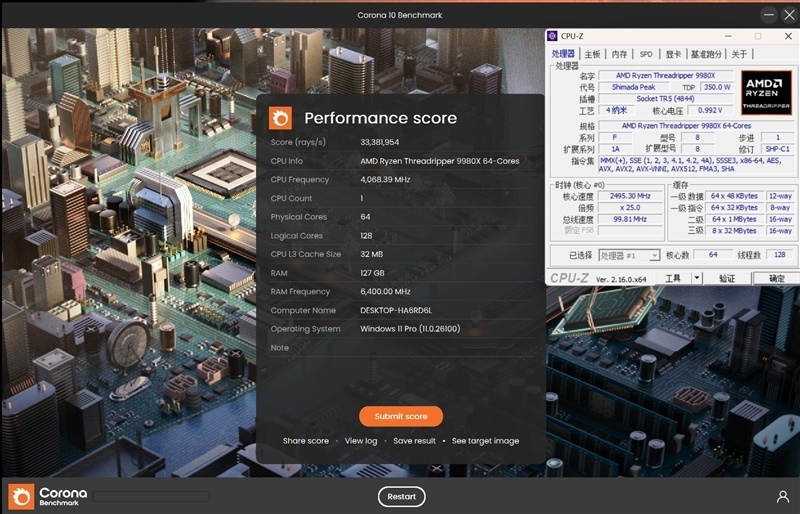
Task: Click the Corona logo in the score panel
Action: 281,118
